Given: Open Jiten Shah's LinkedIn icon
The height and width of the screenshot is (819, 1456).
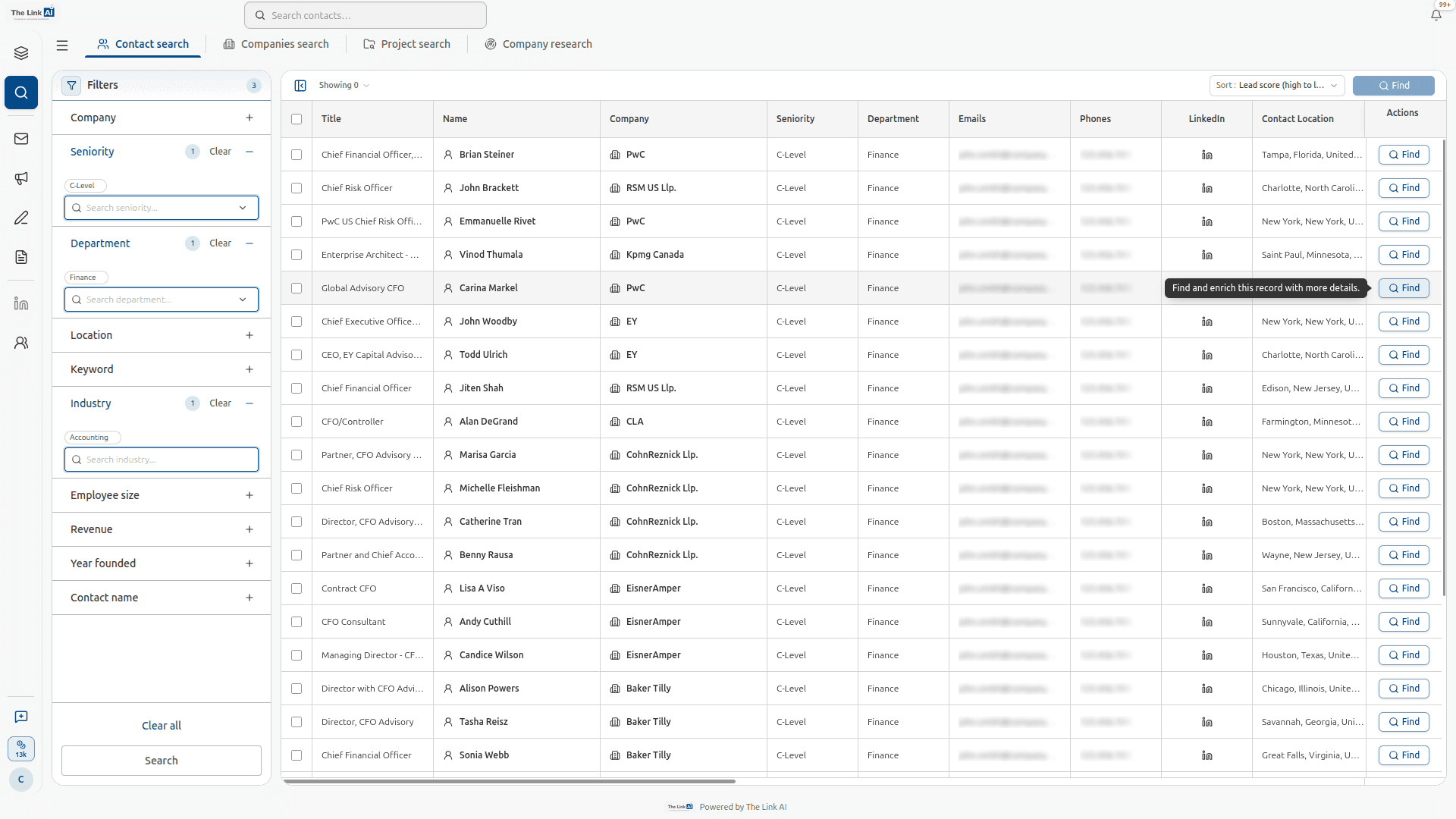Looking at the screenshot, I should pyautogui.click(x=1207, y=388).
